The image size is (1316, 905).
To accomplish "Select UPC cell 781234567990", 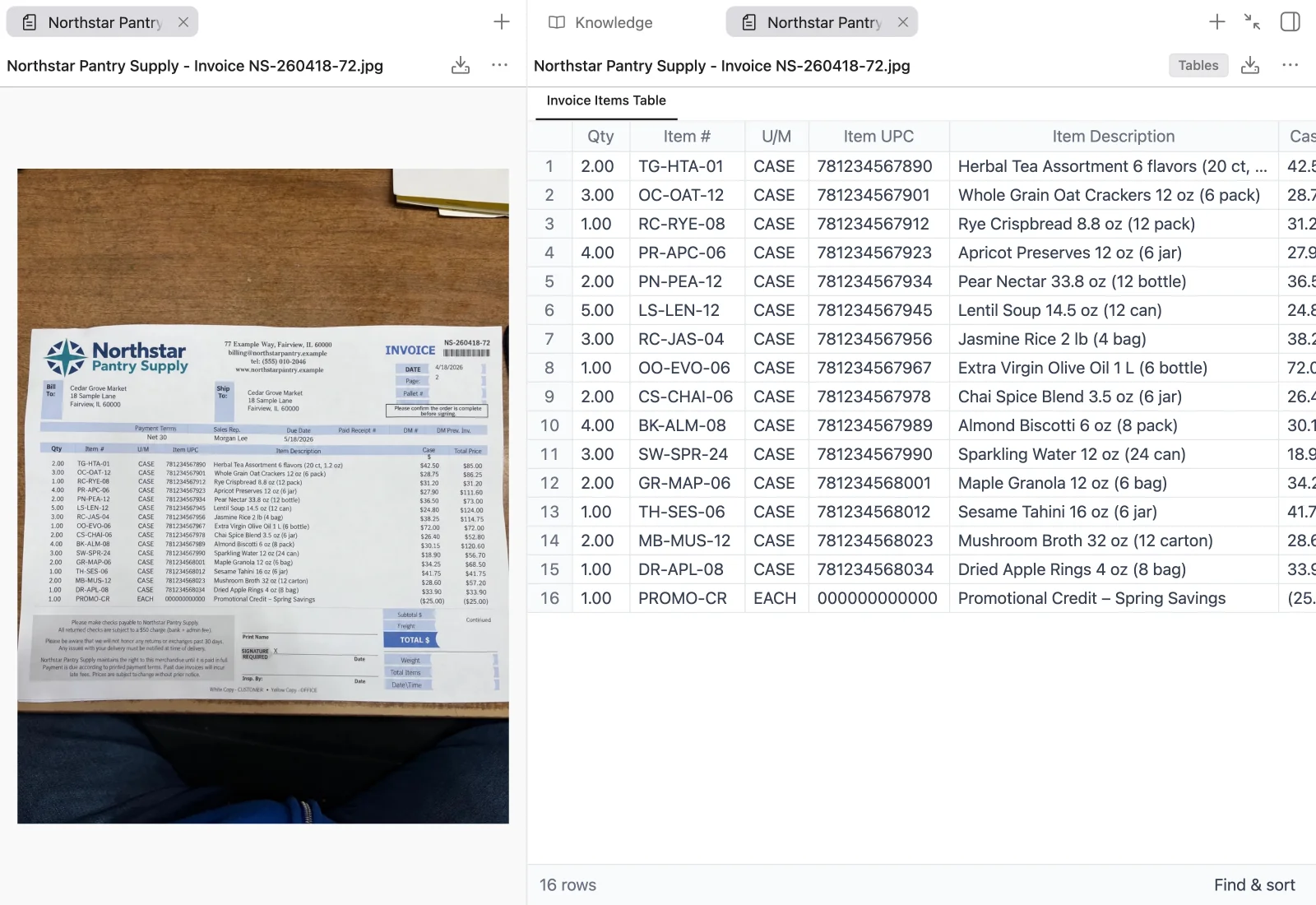I will tap(878, 454).
